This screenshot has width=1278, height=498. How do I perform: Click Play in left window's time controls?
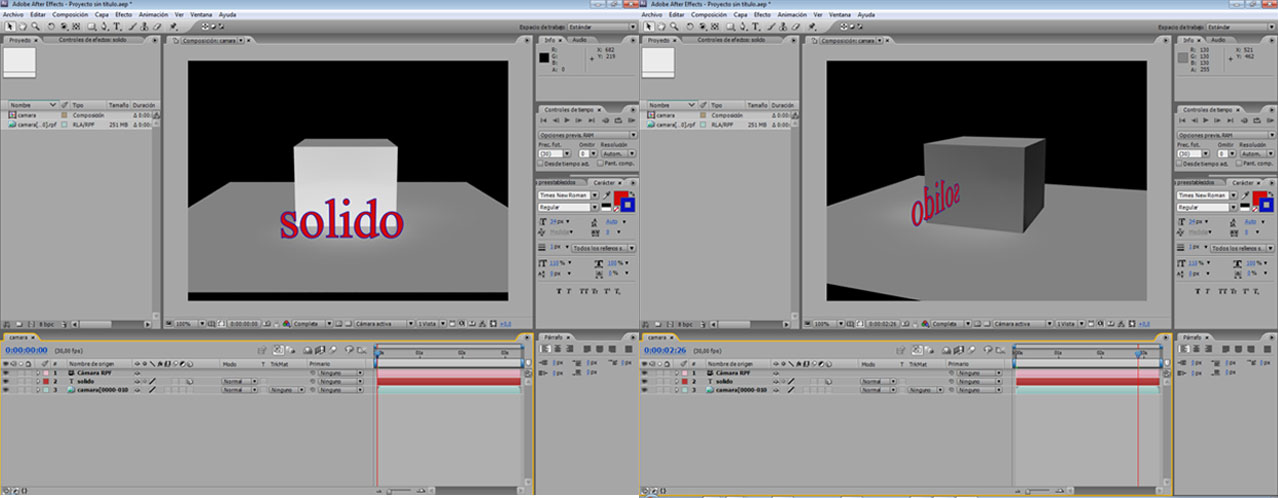point(567,119)
